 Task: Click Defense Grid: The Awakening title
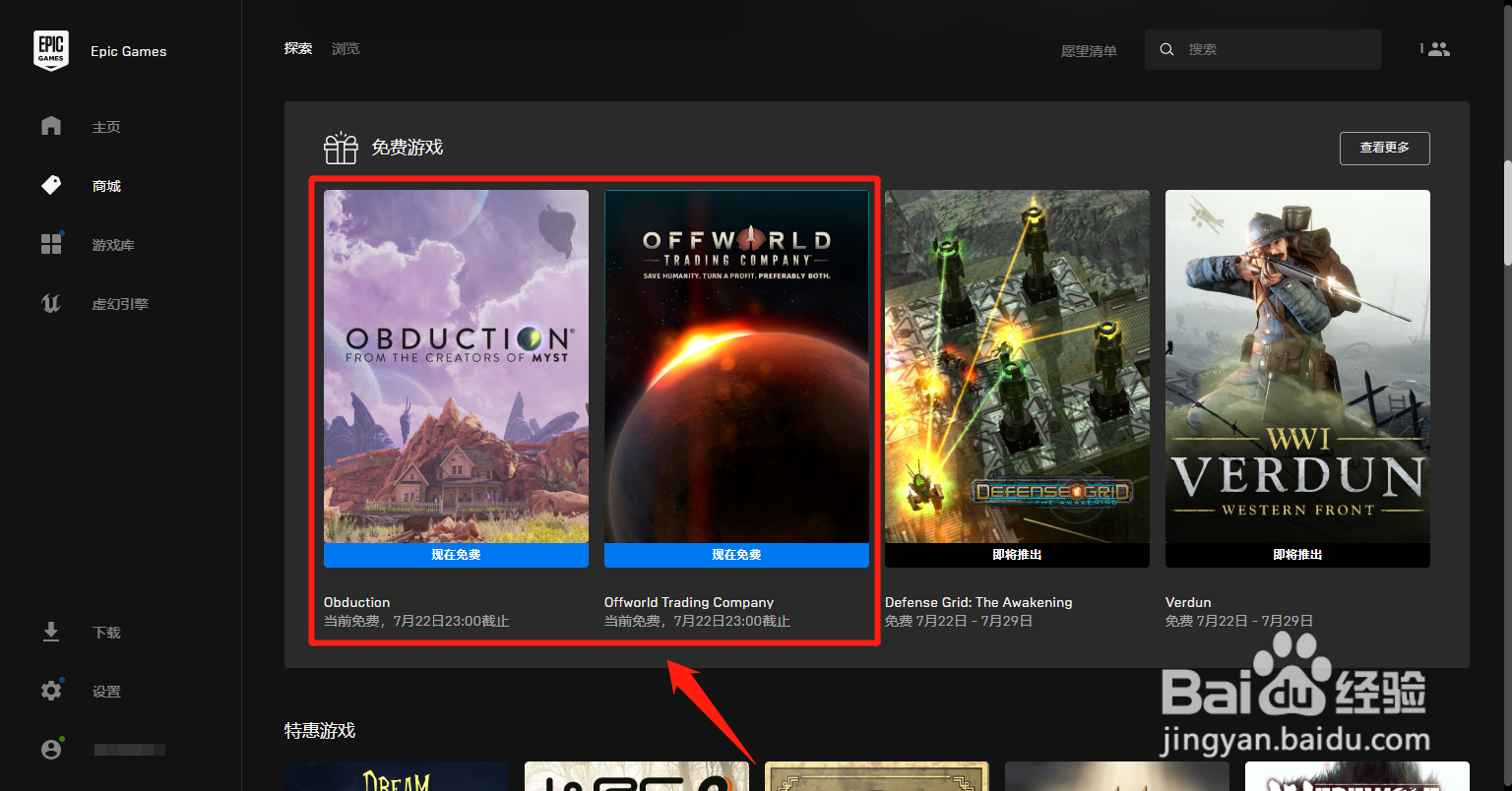[978, 602]
